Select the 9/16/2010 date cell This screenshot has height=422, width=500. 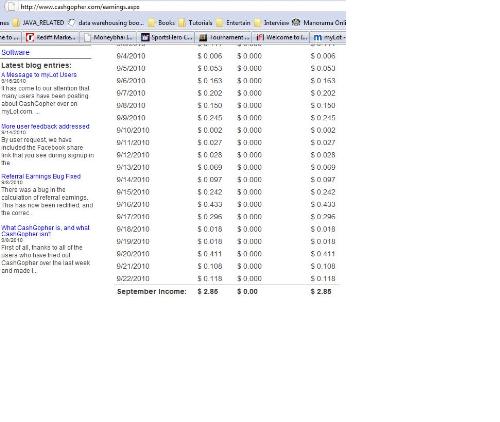coord(133,204)
